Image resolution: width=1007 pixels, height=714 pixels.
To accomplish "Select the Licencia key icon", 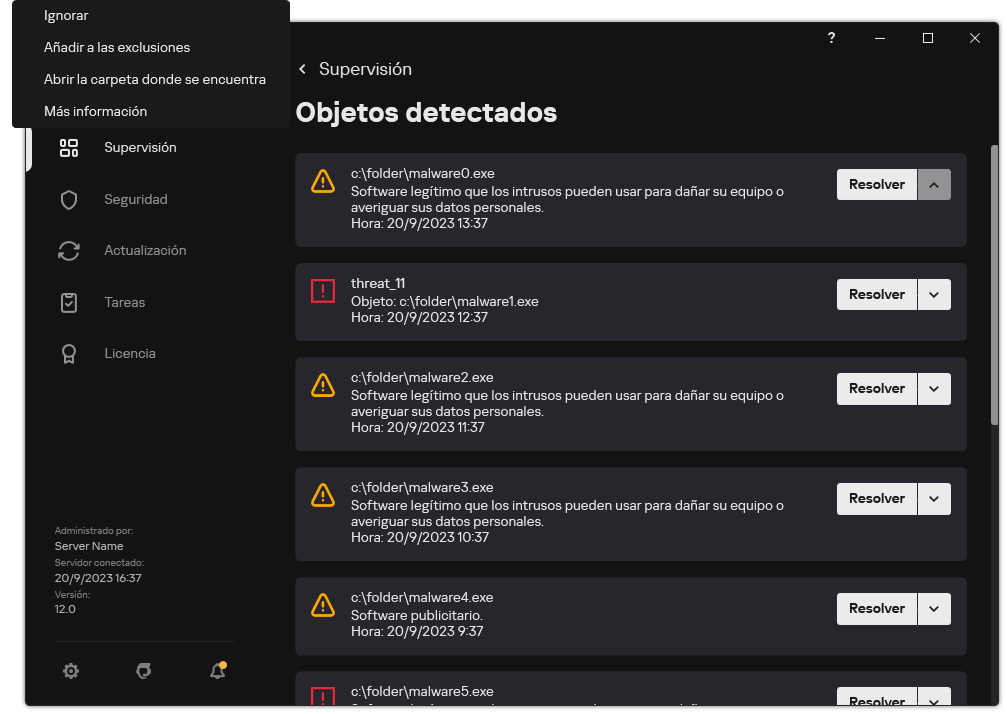I will coord(68,353).
